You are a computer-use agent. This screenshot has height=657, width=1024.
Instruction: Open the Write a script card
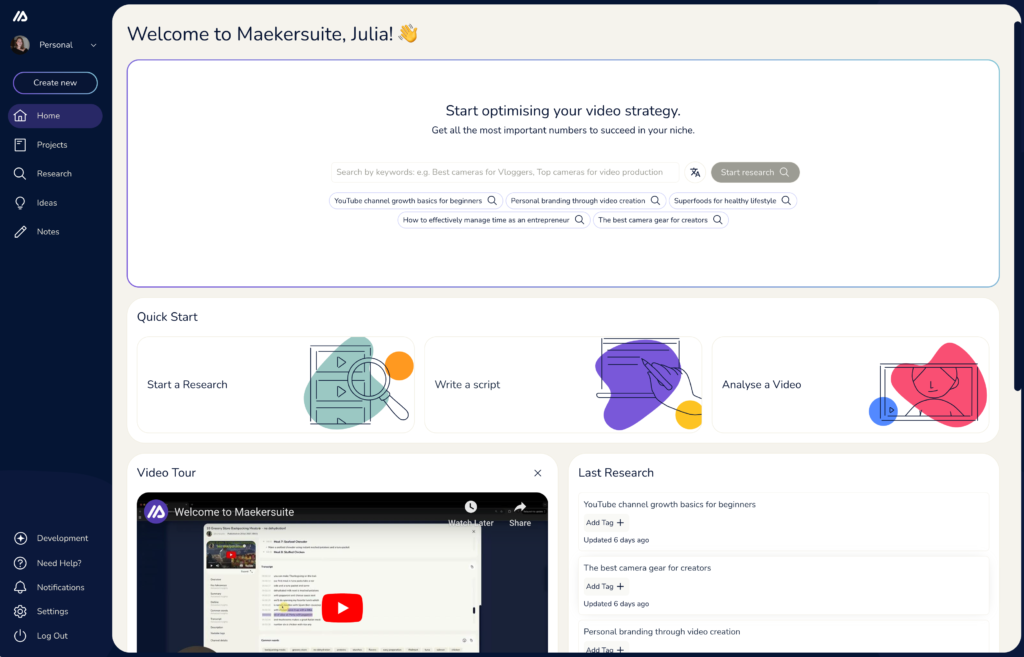563,385
